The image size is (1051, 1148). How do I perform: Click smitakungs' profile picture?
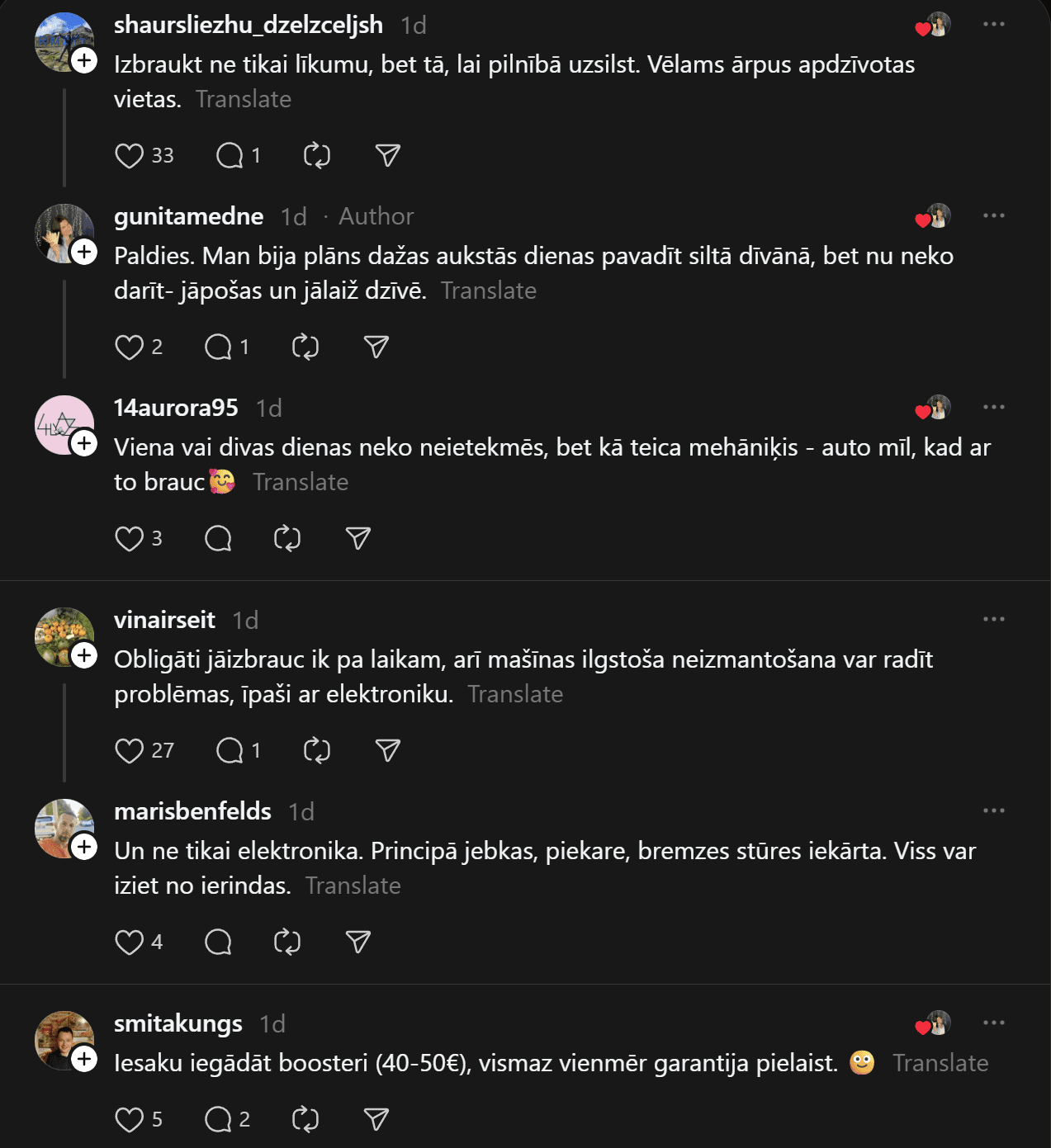click(62, 1039)
